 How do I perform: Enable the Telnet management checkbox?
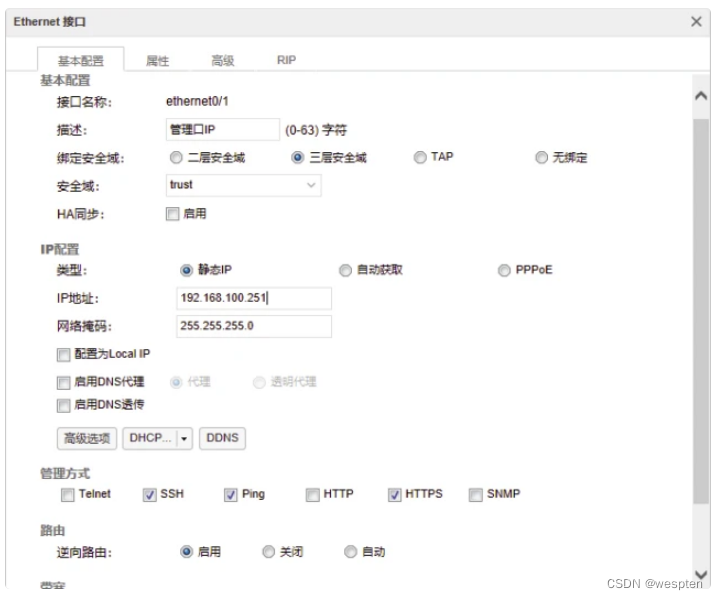click(68, 495)
